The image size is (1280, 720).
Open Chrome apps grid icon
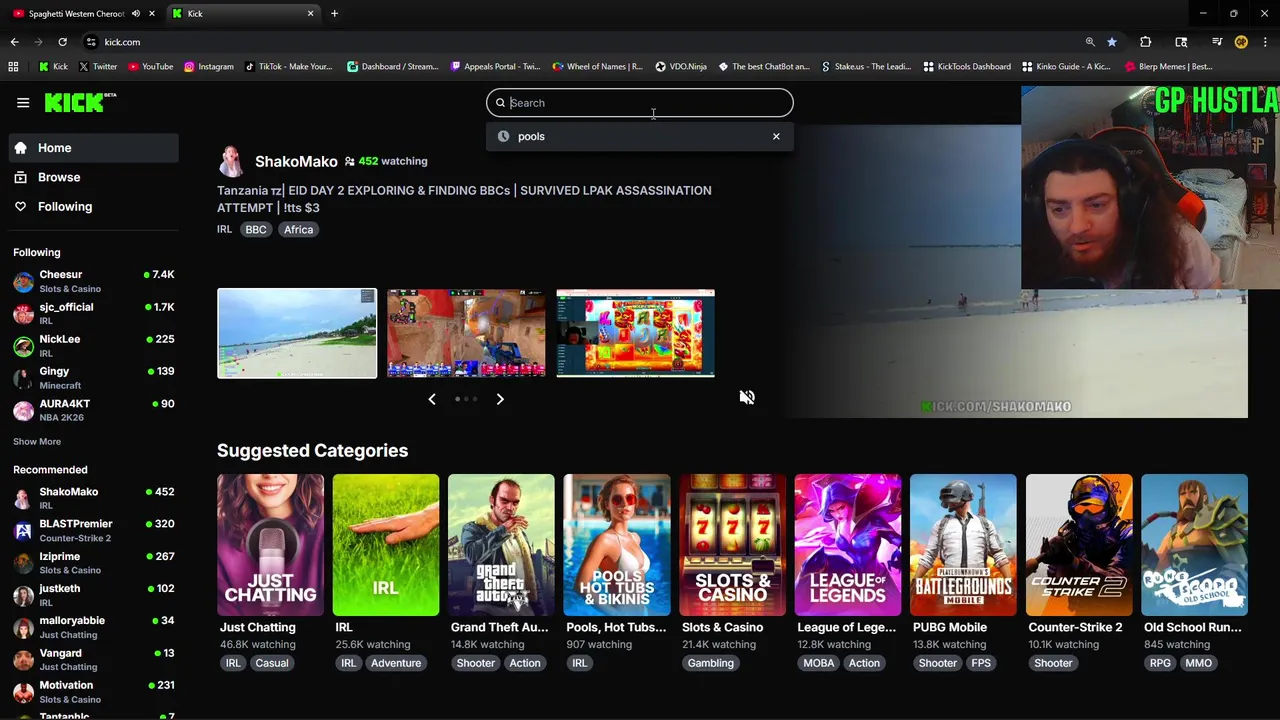13,67
